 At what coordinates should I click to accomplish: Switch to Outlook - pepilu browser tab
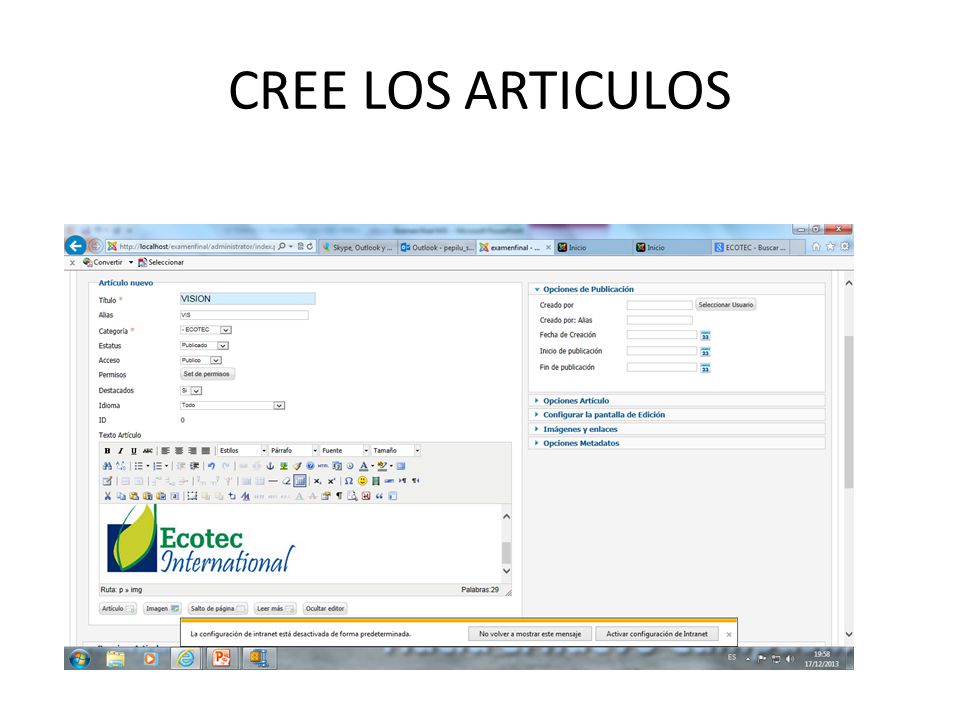(437, 247)
